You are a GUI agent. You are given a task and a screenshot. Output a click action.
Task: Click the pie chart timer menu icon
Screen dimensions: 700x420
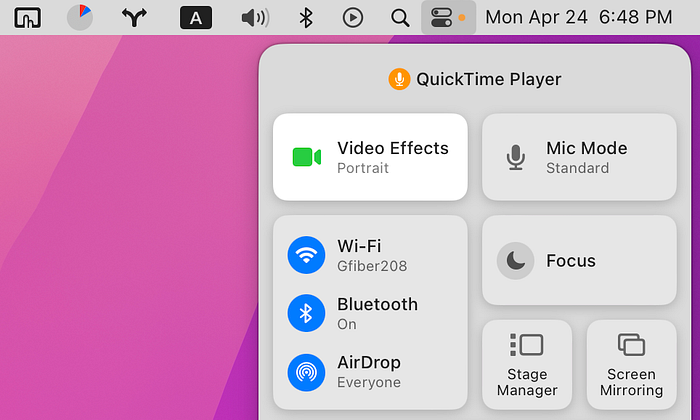click(79, 18)
